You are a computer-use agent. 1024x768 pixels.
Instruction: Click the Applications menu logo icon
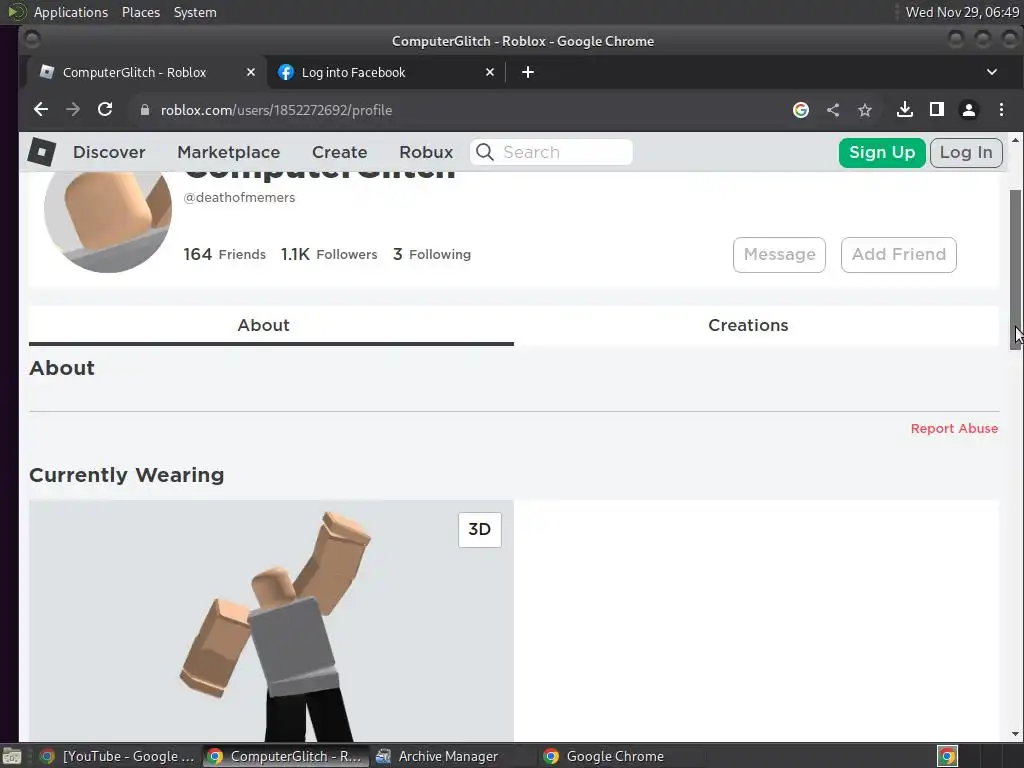[x=16, y=12]
